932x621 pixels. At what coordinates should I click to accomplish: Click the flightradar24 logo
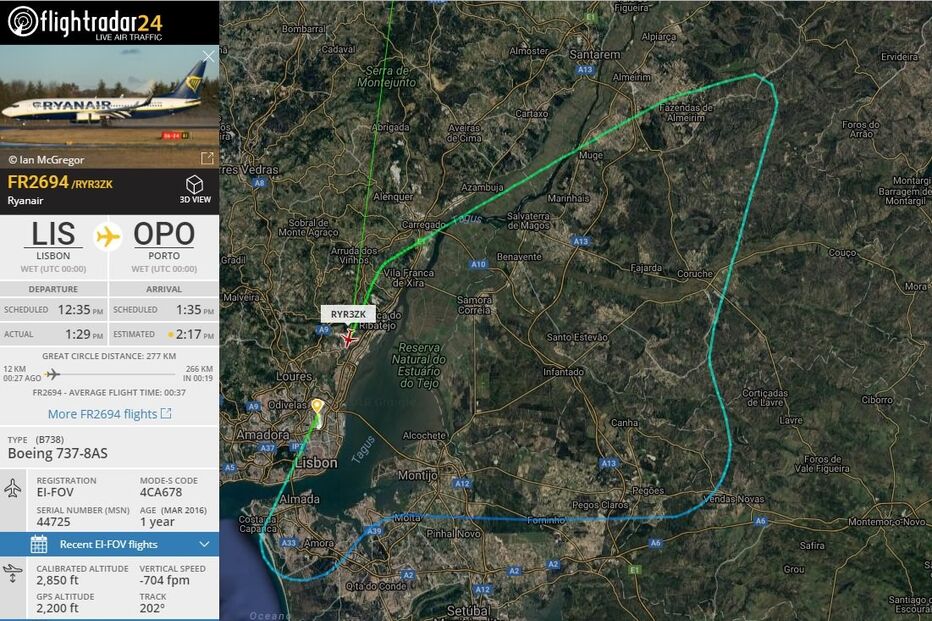point(85,23)
